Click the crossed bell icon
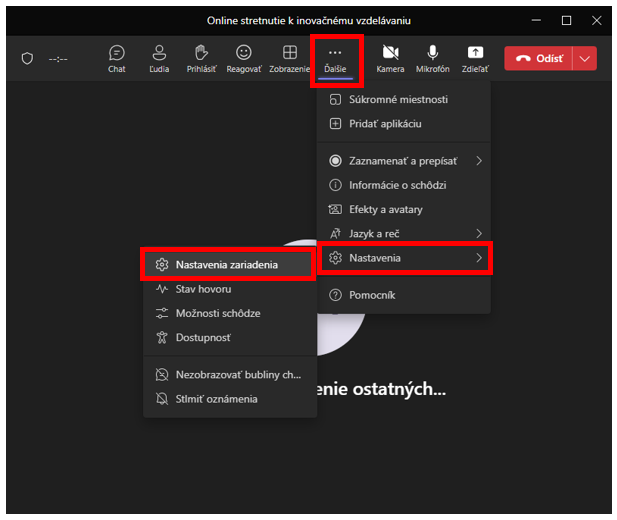This screenshot has width=617, height=520. point(162,399)
